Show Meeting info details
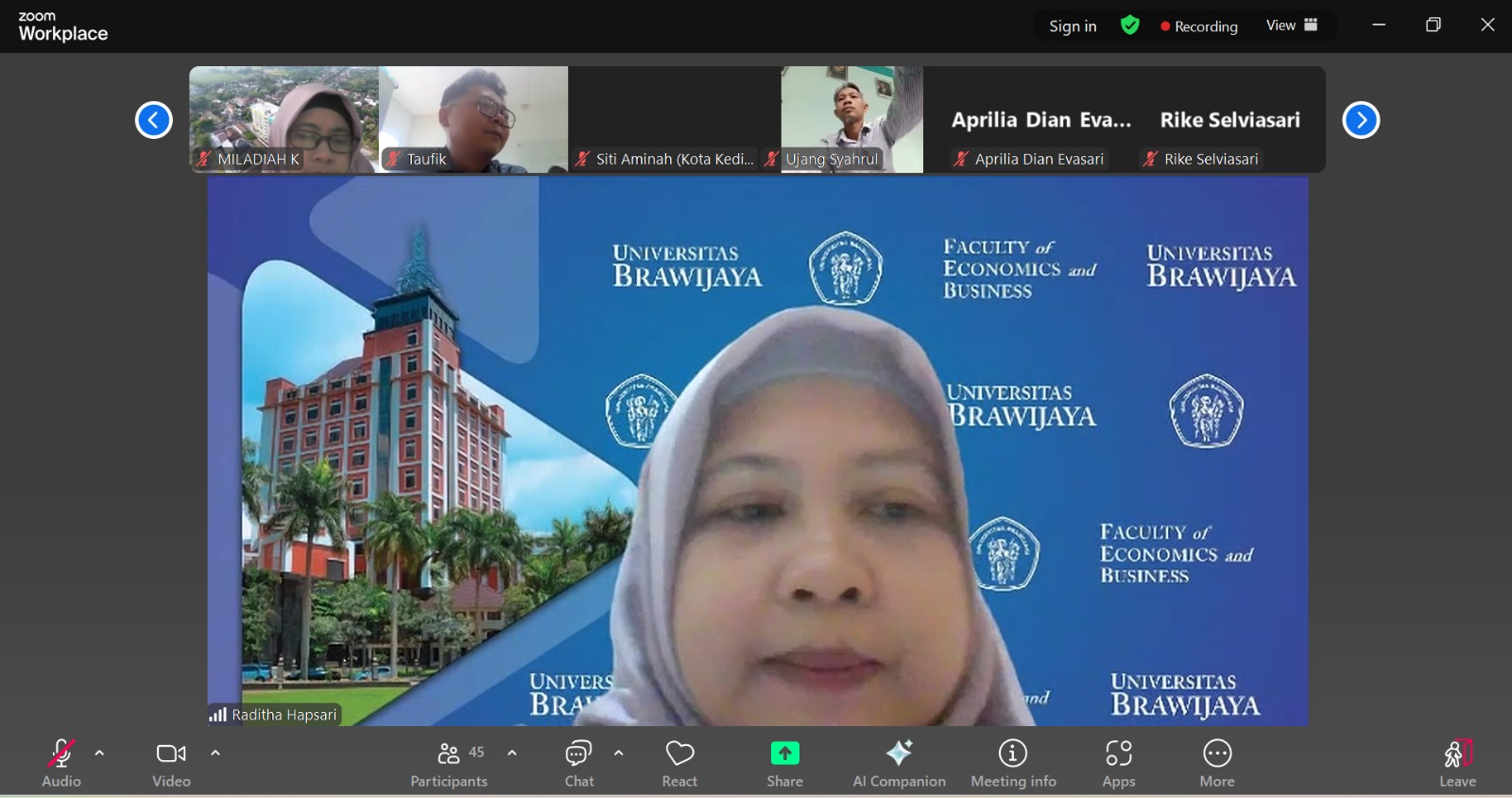The height and width of the screenshot is (798, 1512). point(1013,762)
